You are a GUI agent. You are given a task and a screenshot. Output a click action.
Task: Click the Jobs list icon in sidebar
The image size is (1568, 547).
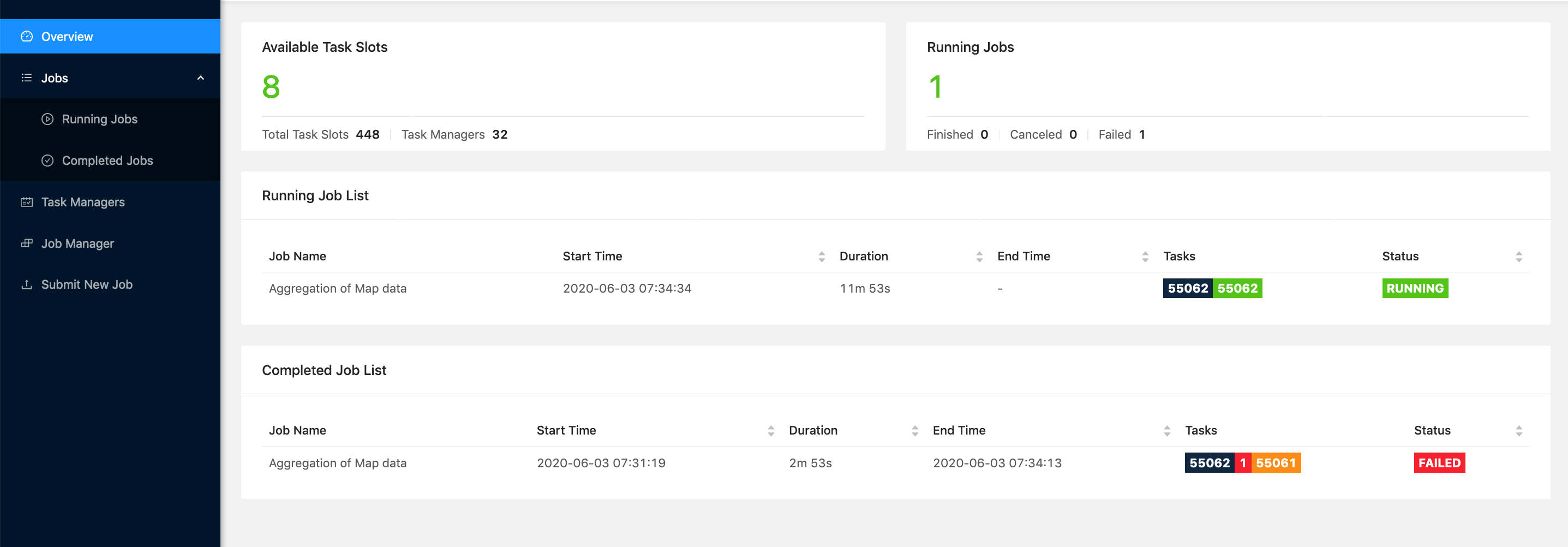[27, 78]
